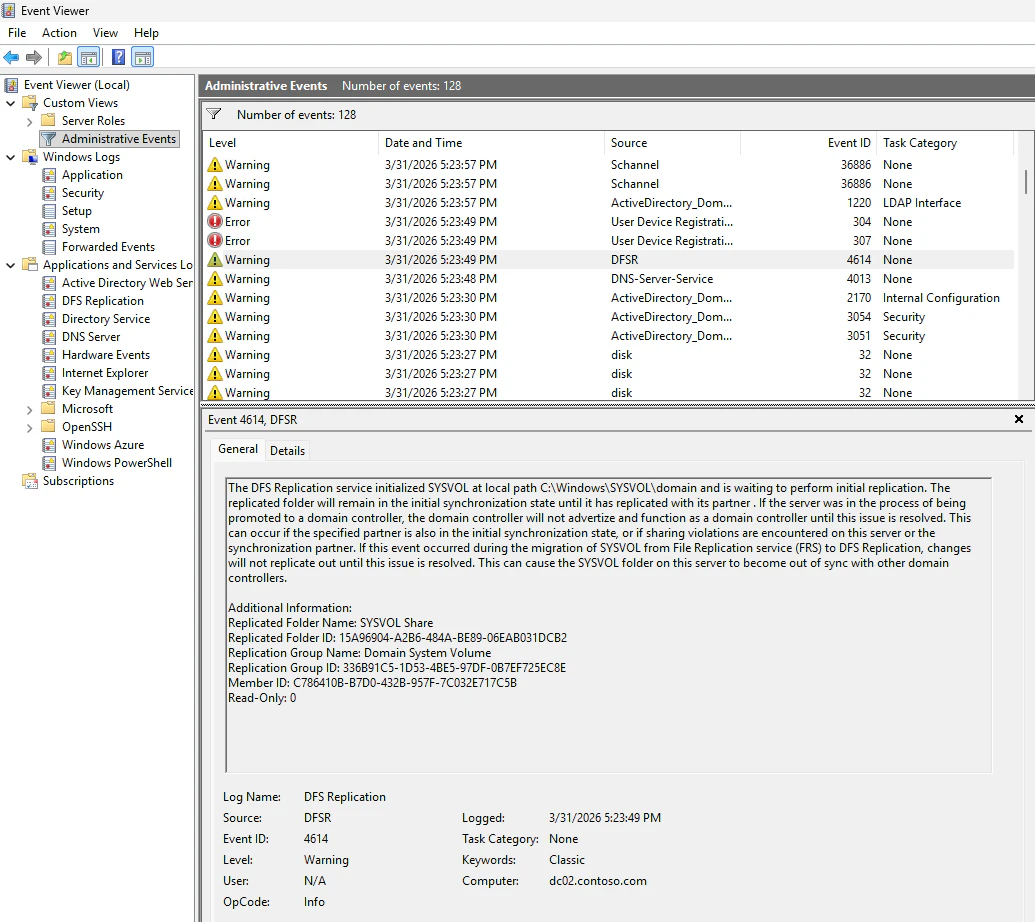Select the ActiveDirectory warning event 3051
1035x922 pixels.
(609, 336)
